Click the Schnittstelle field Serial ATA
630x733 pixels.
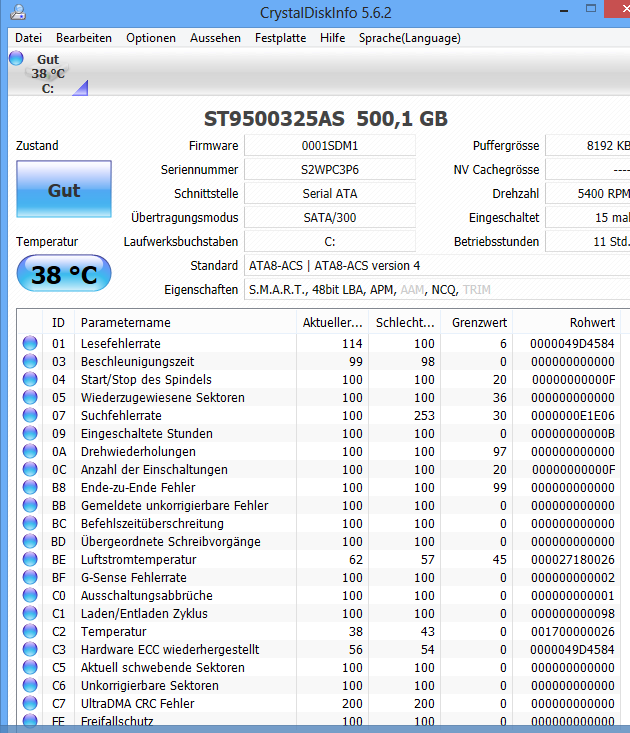click(x=330, y=194)
